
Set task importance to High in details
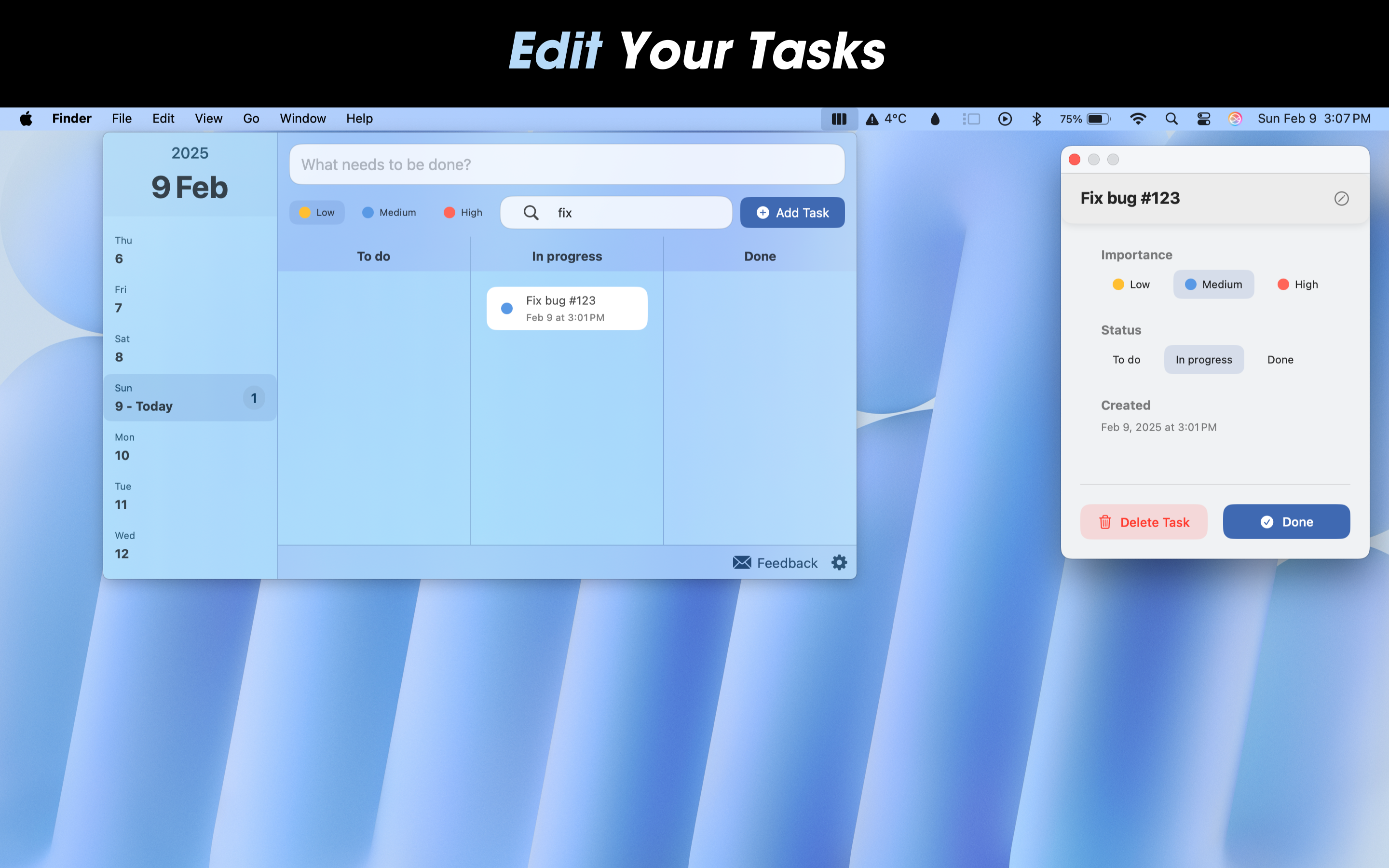click(x=1297, y=284)
